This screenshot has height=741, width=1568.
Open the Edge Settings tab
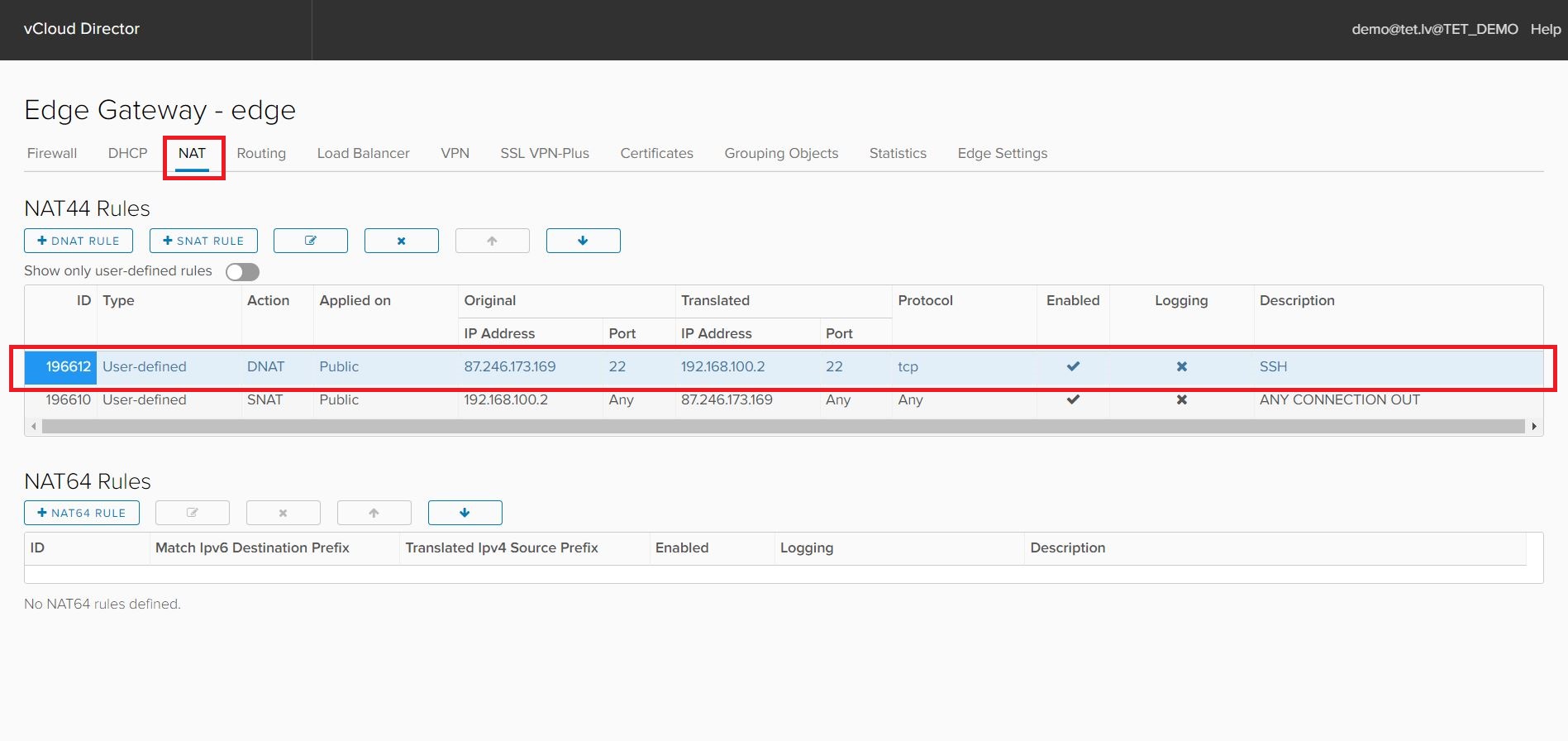pos(1003,153)
